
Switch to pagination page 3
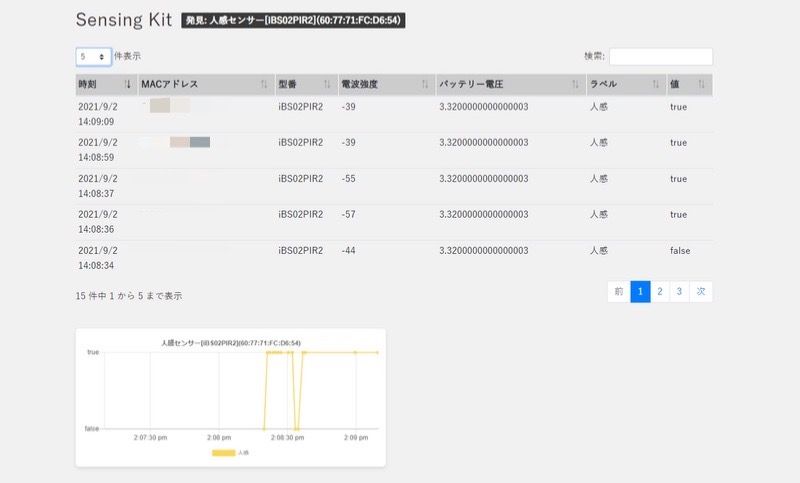[680, 292]
